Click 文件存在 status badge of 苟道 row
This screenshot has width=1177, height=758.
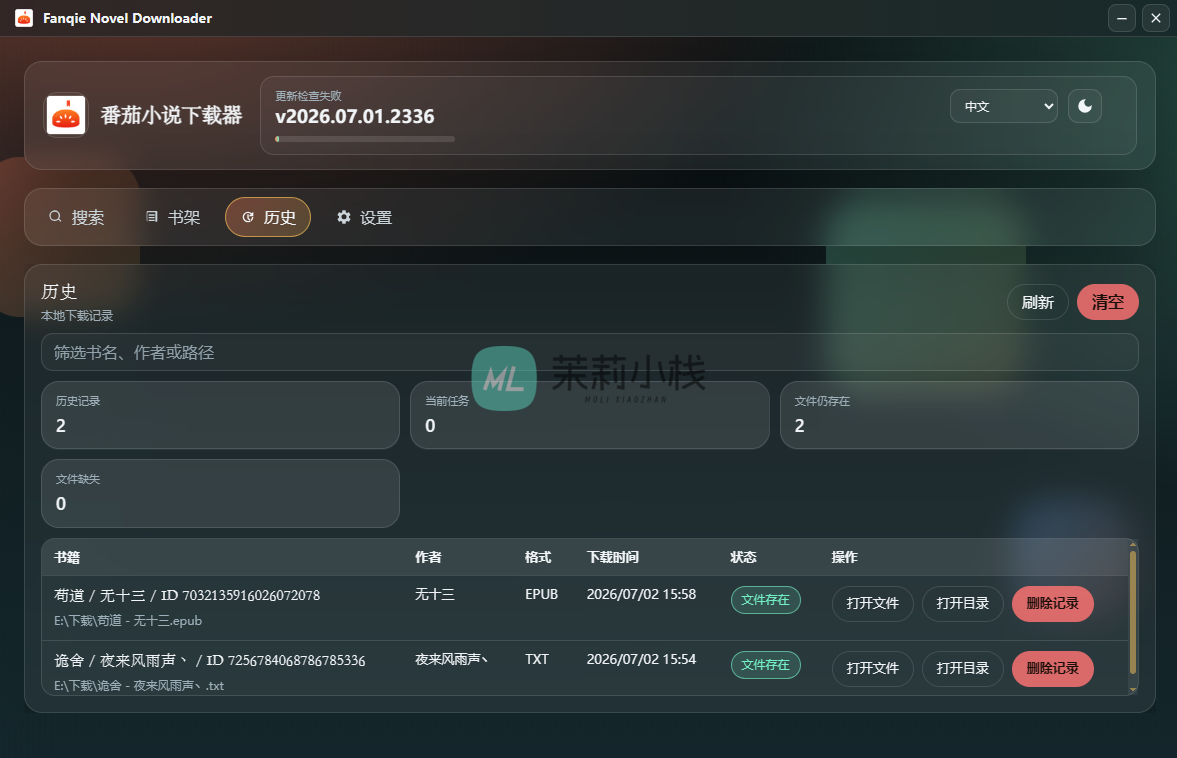(766, 600)
